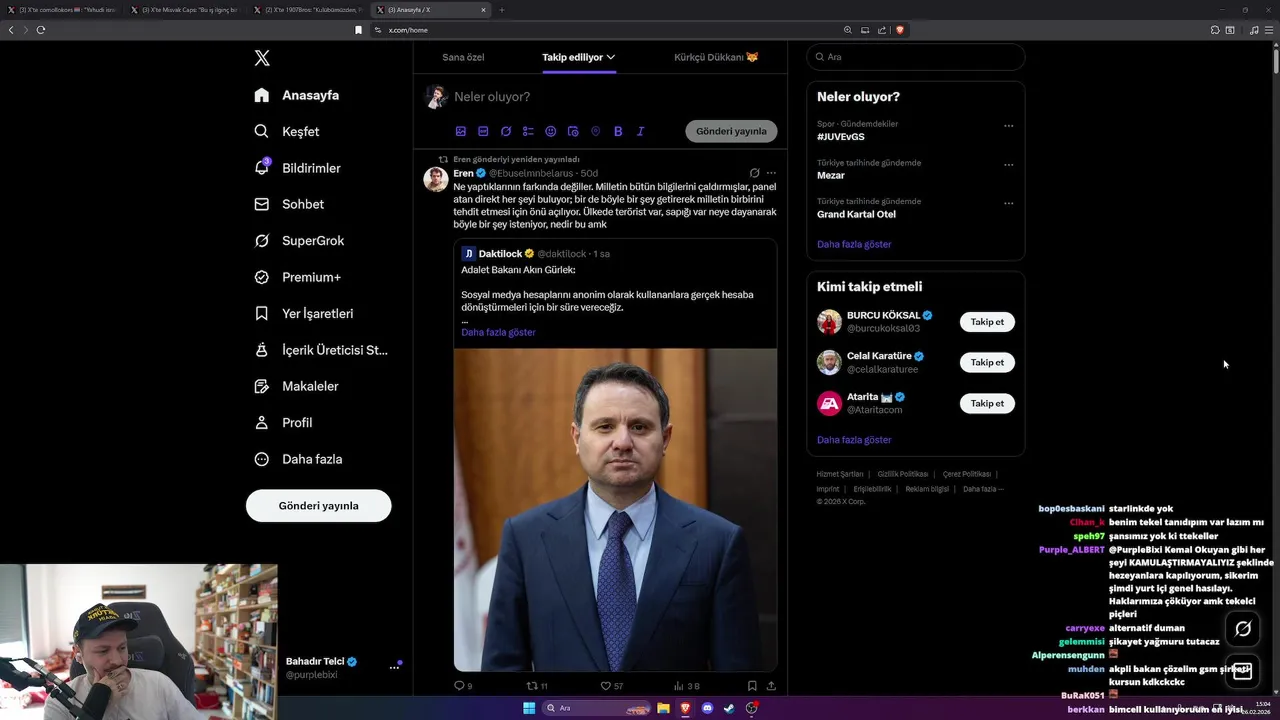Open the browser extensions puzzle icon

[1215, 30]
